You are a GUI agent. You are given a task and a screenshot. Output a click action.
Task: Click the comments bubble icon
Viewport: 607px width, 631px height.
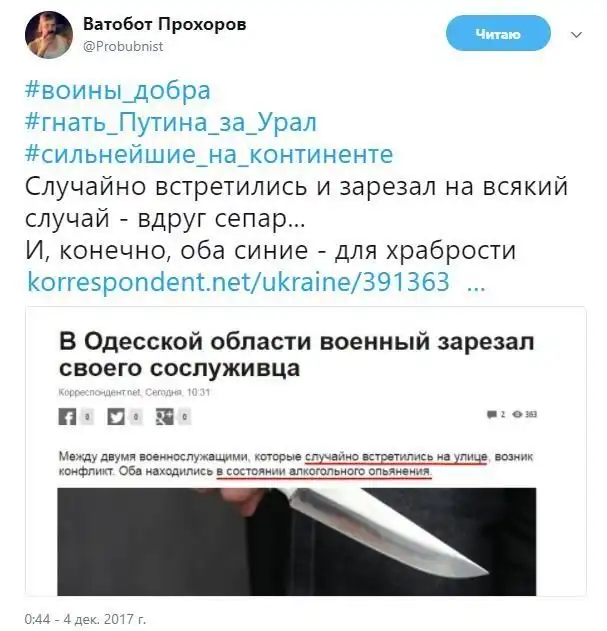coord(492,414)
